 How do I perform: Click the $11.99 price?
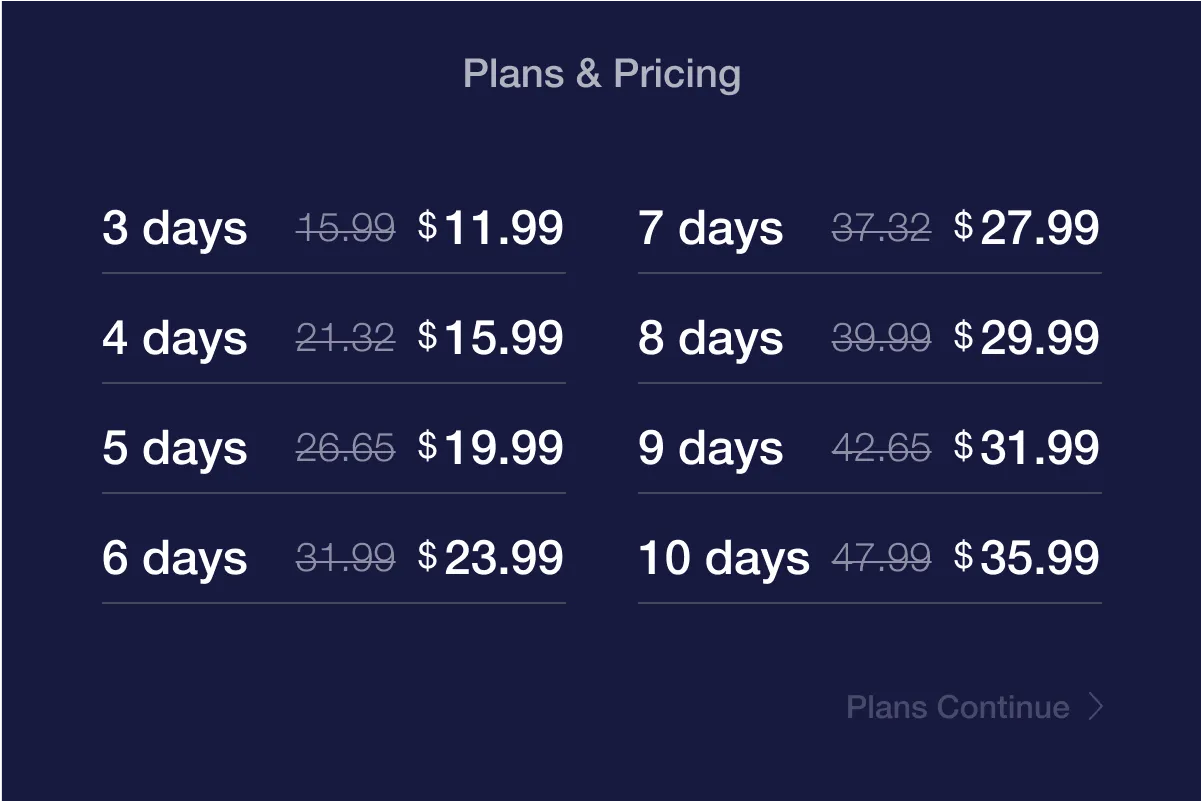coord(491,228)
